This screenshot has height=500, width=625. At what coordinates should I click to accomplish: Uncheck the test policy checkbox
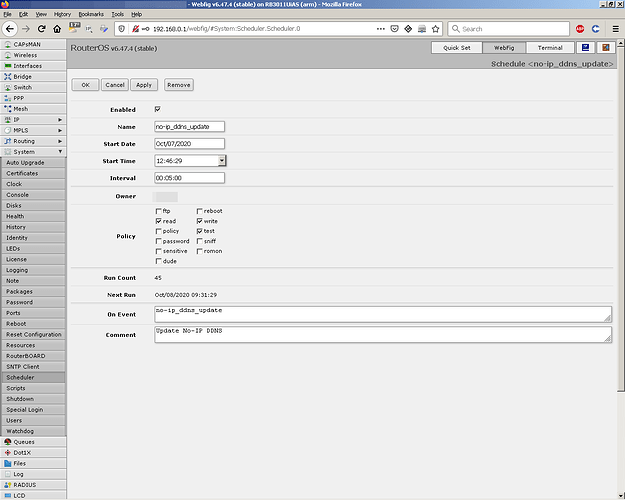[x=200, y=231]
